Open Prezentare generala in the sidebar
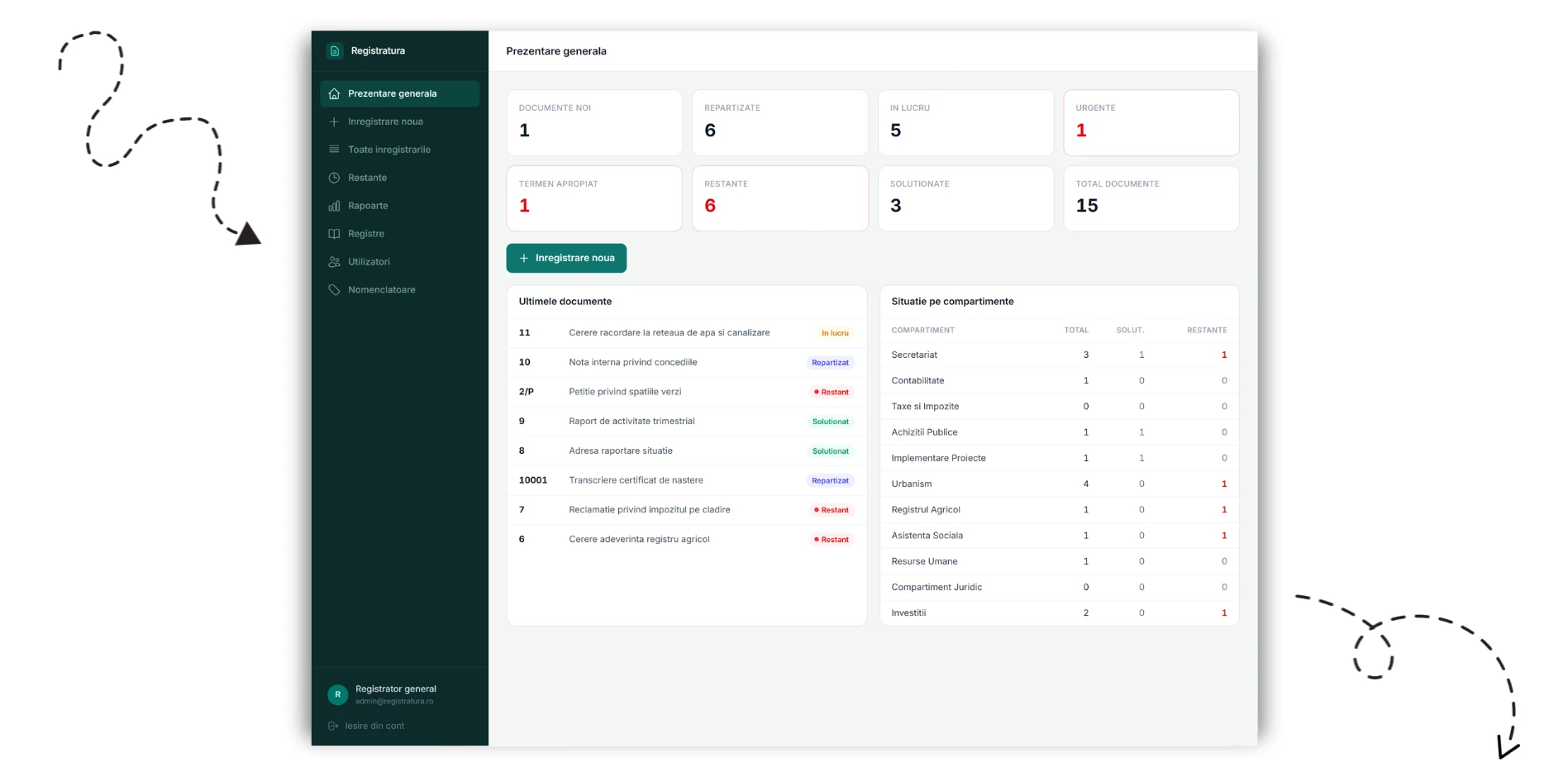Screen dimensions: 1568x777 click(x=399, y=94)
